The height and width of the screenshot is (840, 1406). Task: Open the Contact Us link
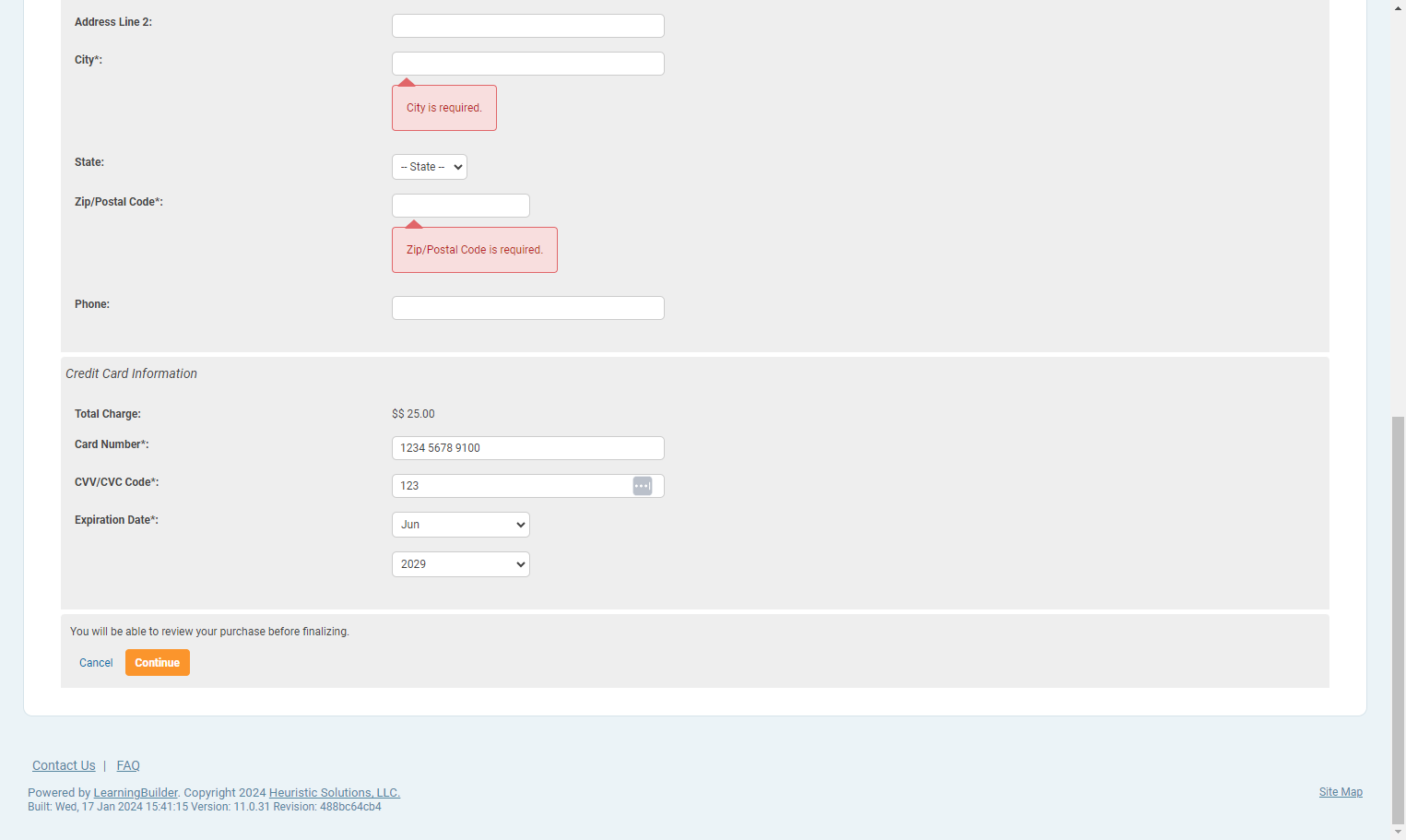point(64,765)
